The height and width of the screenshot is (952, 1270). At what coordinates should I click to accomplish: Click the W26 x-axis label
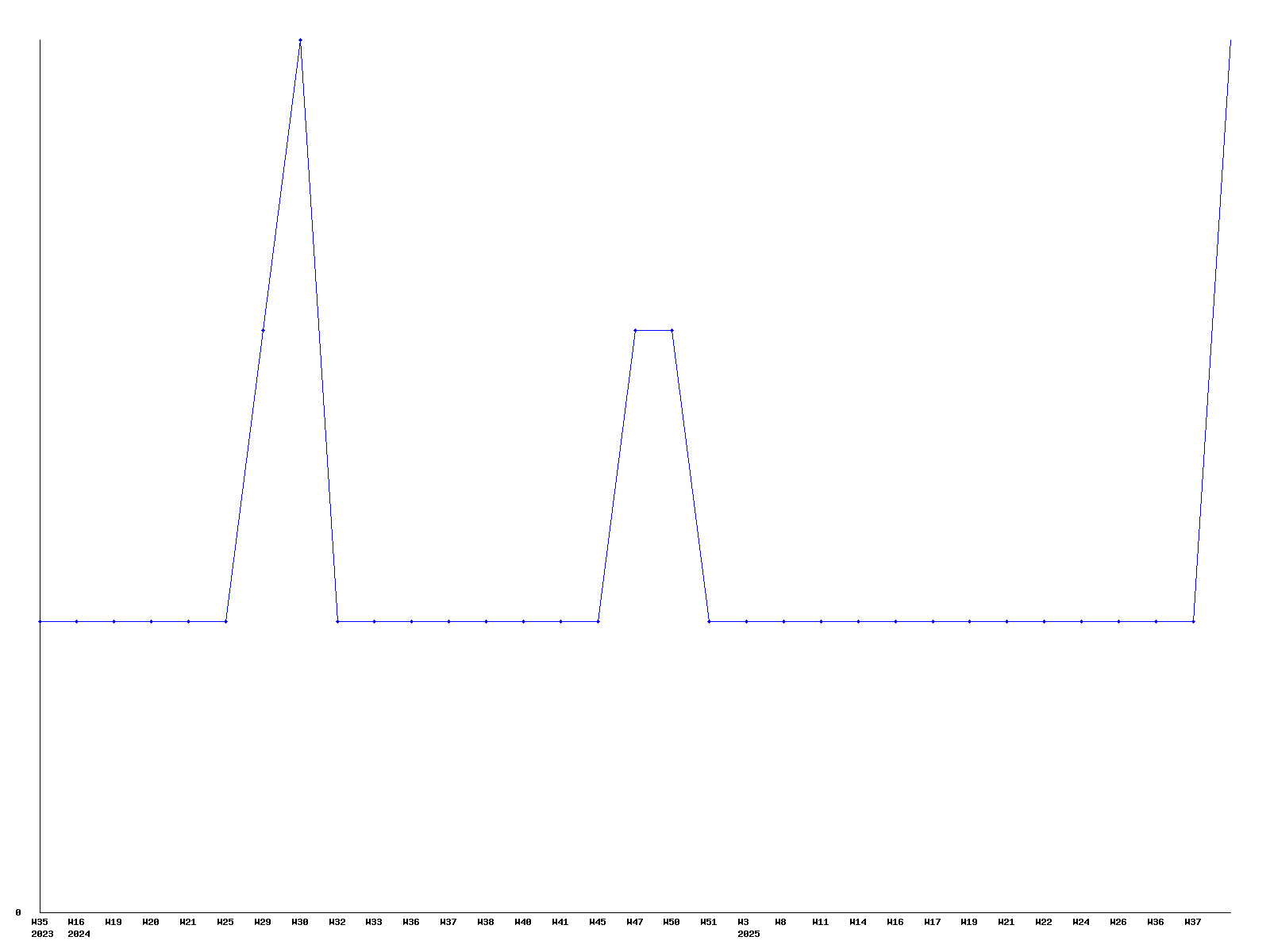coord(1118,922)
